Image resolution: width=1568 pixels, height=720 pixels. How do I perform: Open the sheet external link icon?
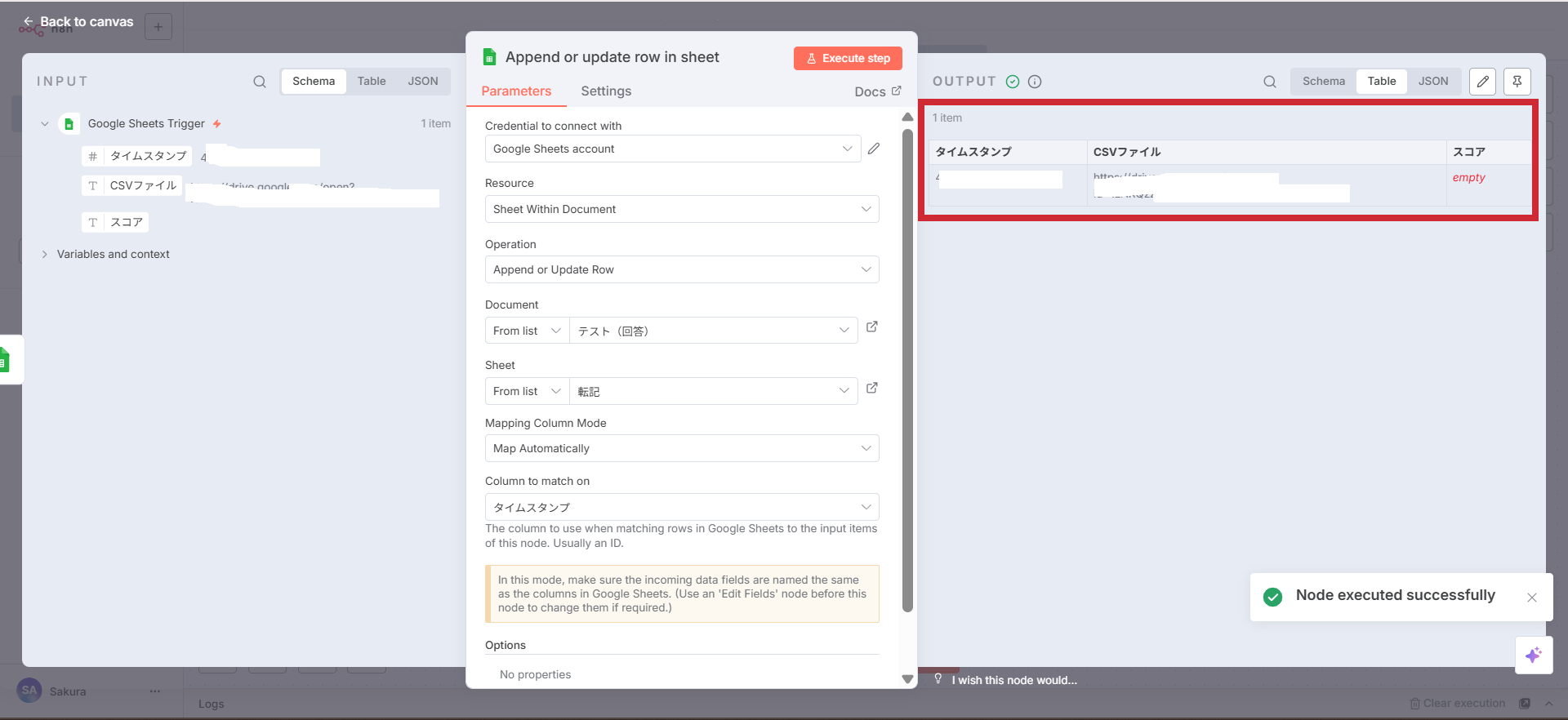pos(872,389)
